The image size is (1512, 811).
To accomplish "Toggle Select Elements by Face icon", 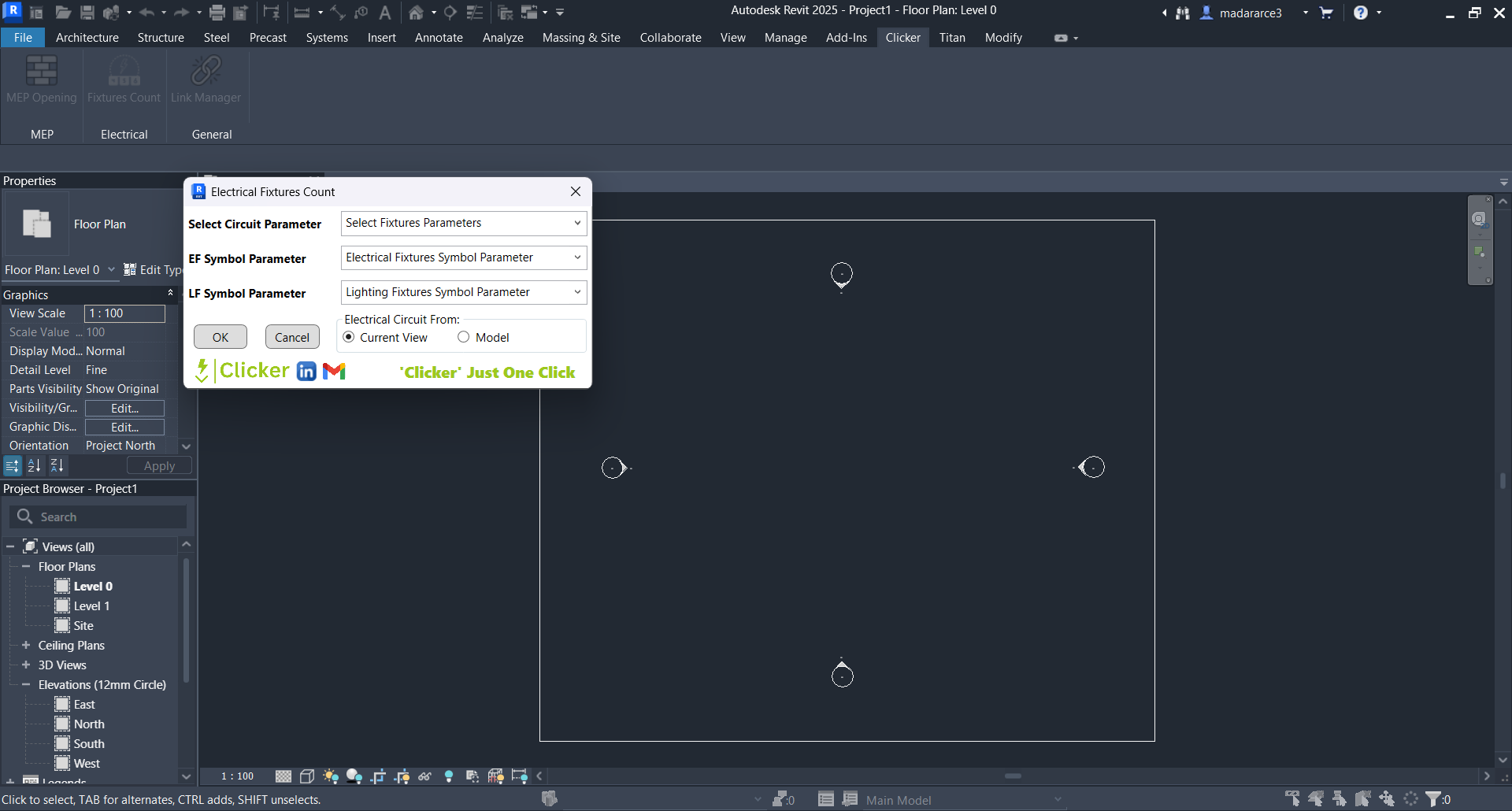I will pos(1363,799).
